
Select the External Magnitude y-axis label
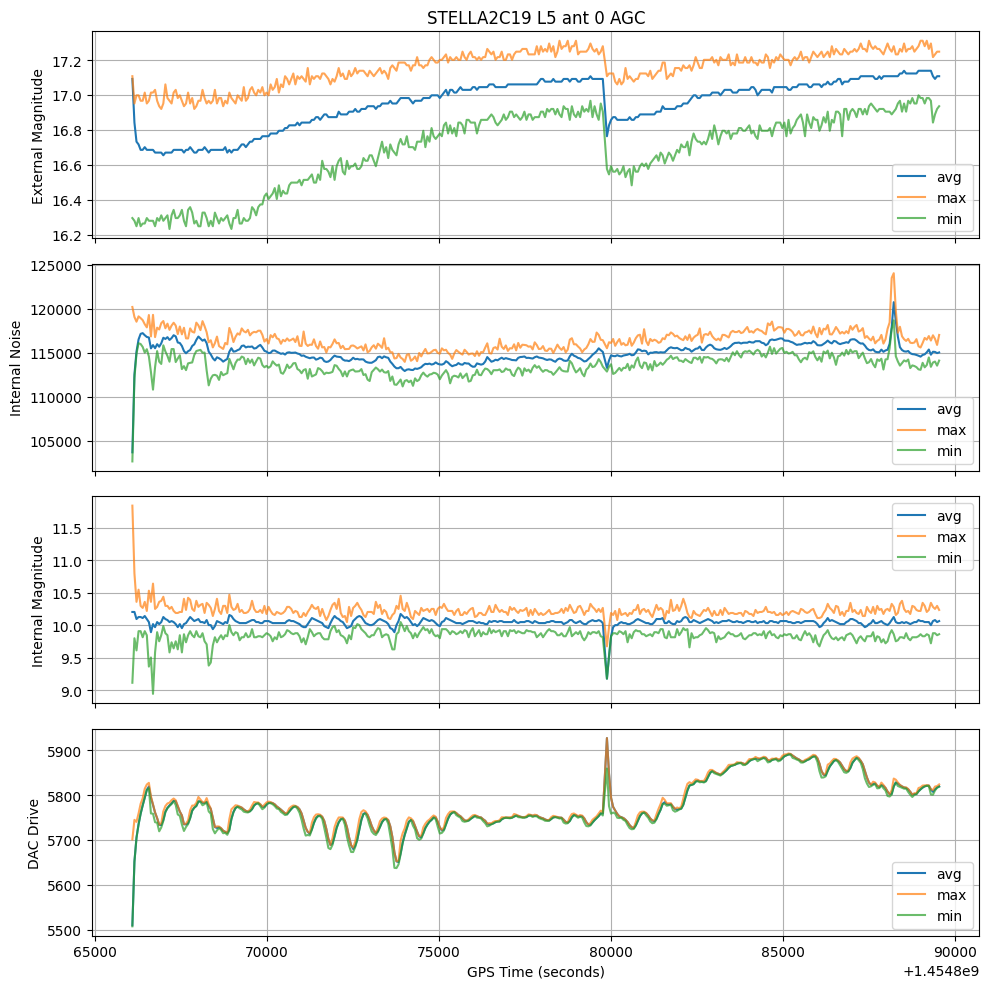(x=39, y=136)
